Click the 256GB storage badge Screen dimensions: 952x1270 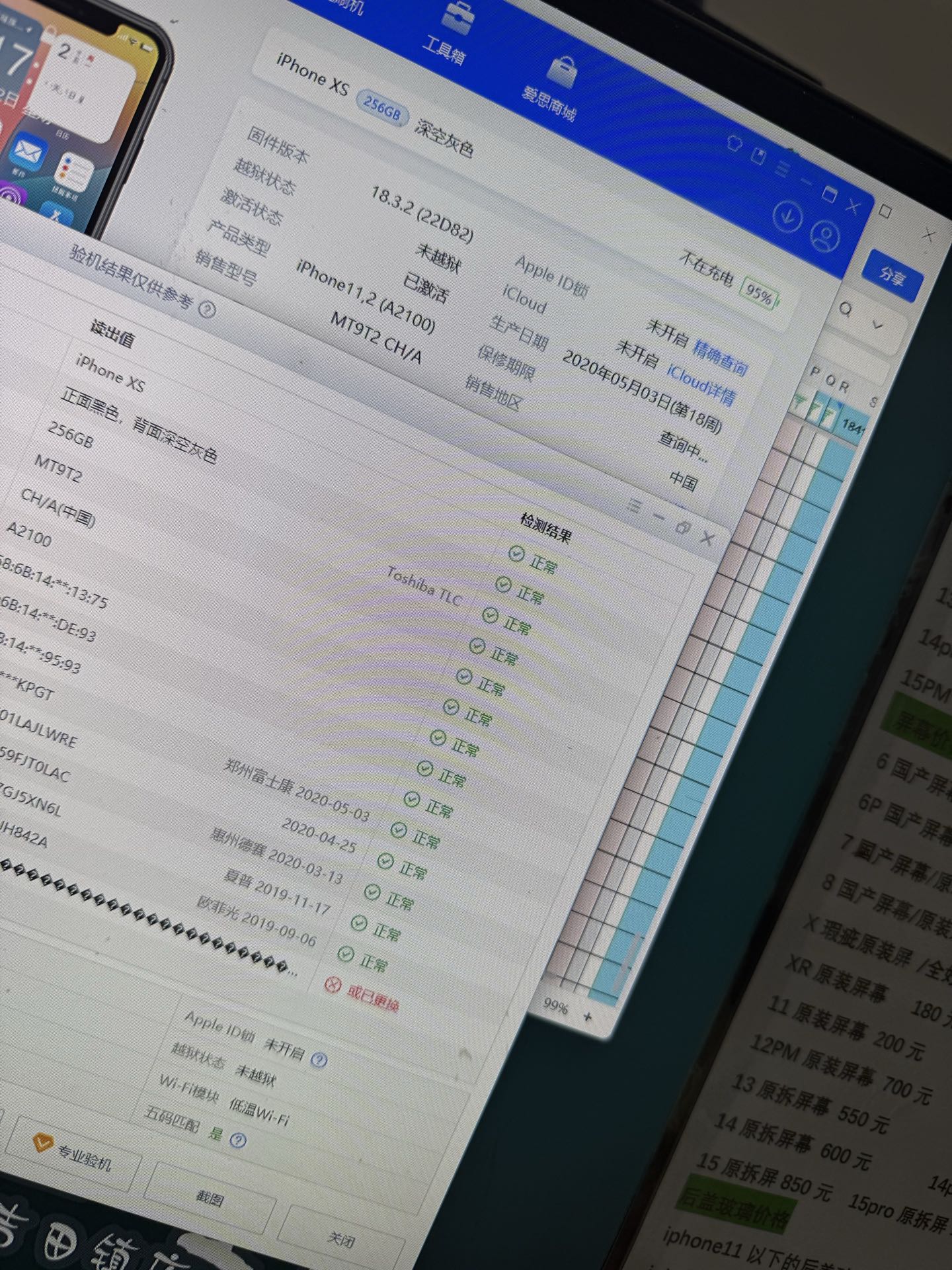[x=381, y=108]
